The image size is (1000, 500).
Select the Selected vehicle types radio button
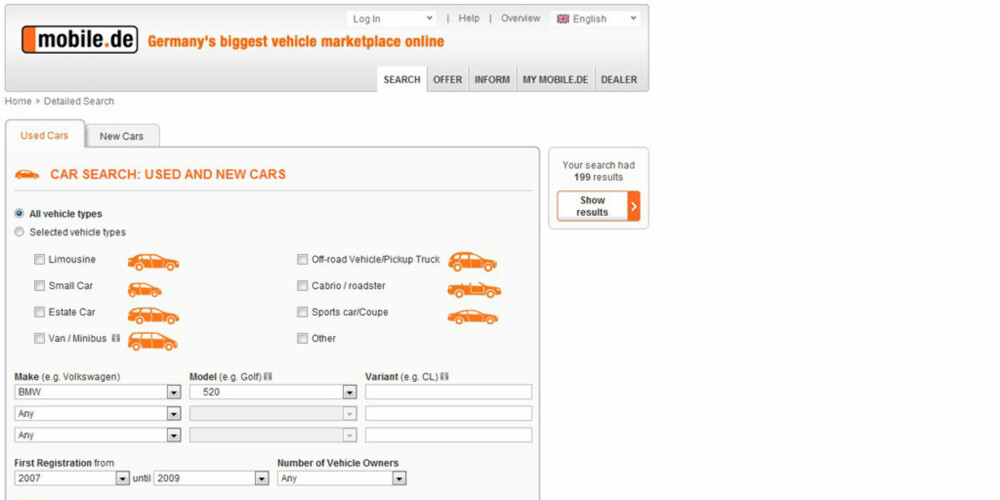click(19, 232)
